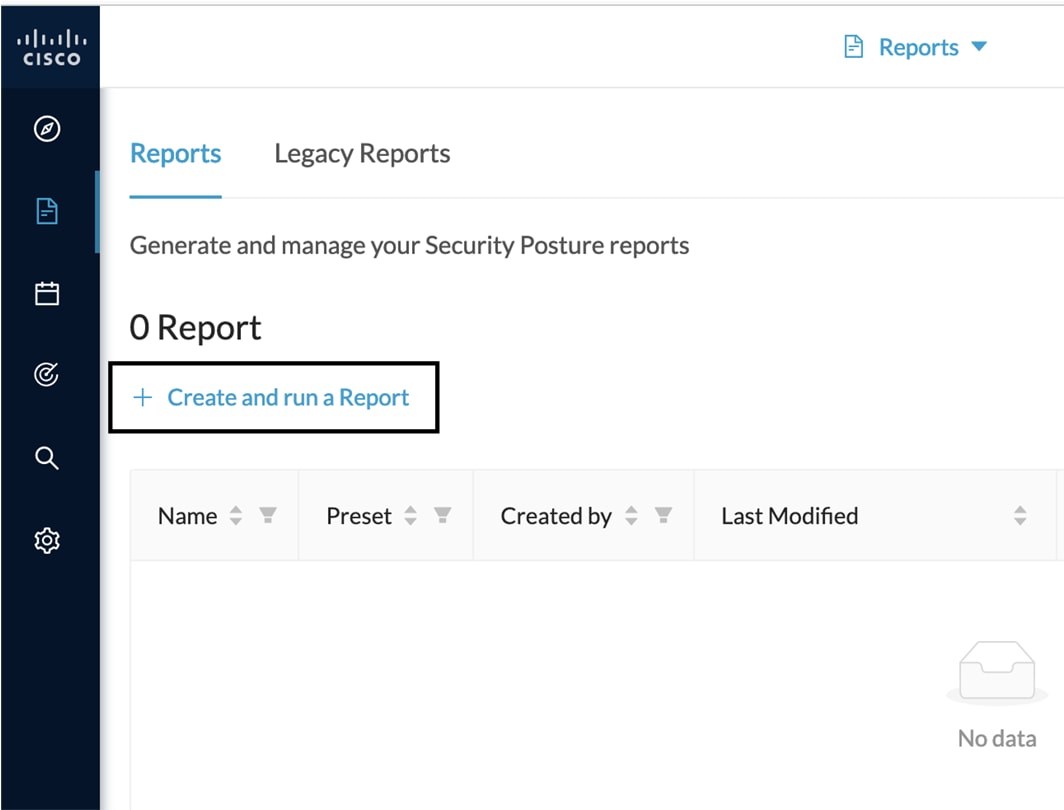Image resolution: width=1064 pixels, height=810 pixels.
Task: Click Create and run a Report
Action: (x=288, y=397)
